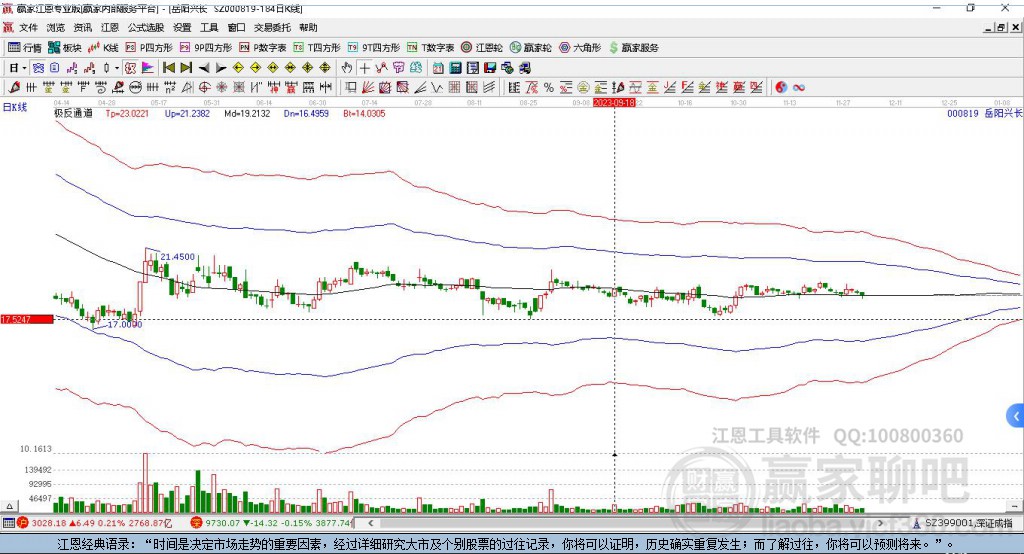
Task: Click the horizontal scrollbar left arrow
Action: [x=370, y=523]
